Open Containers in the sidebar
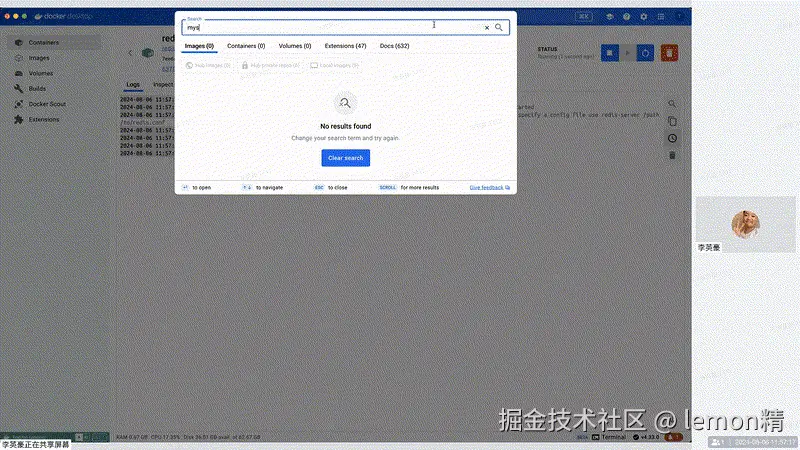 (x=54, y=42)
